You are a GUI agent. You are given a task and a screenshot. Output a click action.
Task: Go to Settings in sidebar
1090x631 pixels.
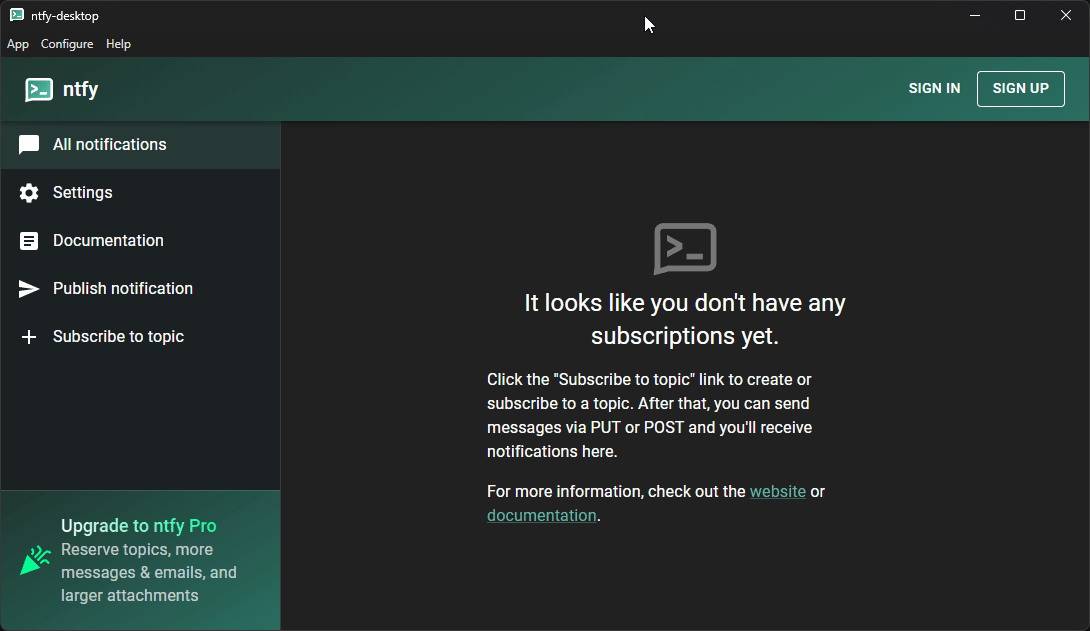pos(140,192)
